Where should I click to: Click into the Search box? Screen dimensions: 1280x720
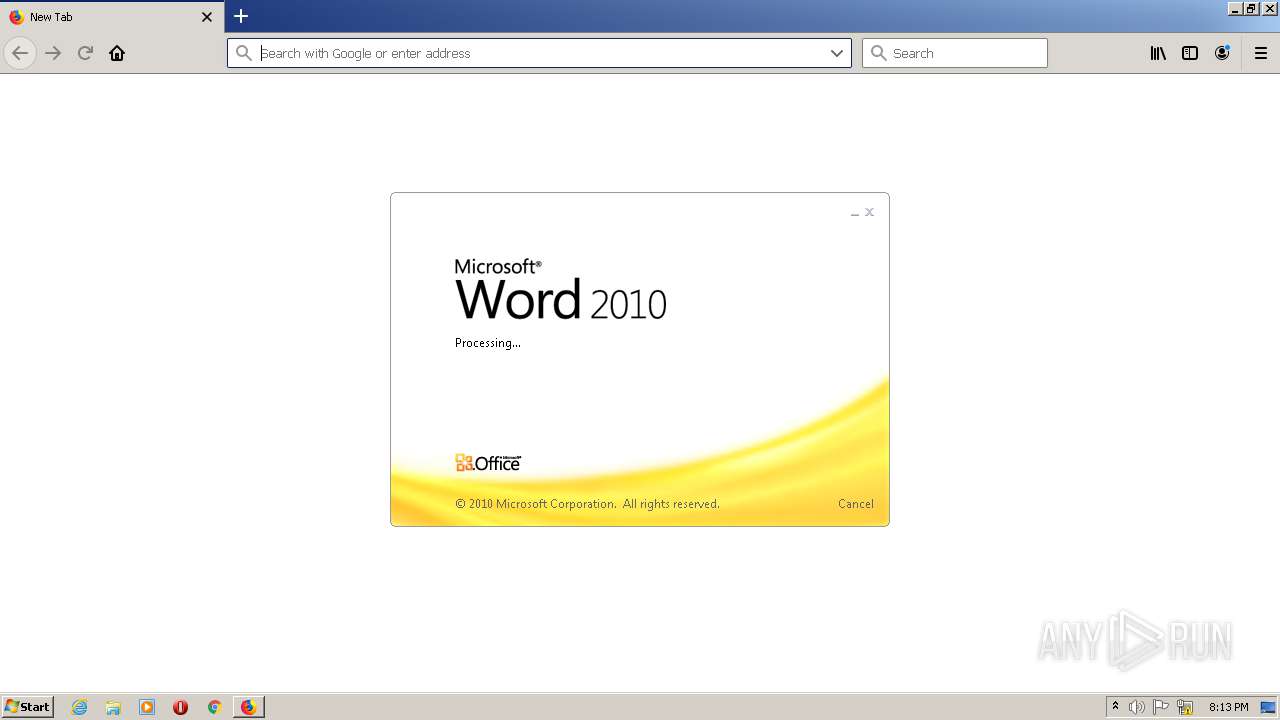[x=955, y=53]
